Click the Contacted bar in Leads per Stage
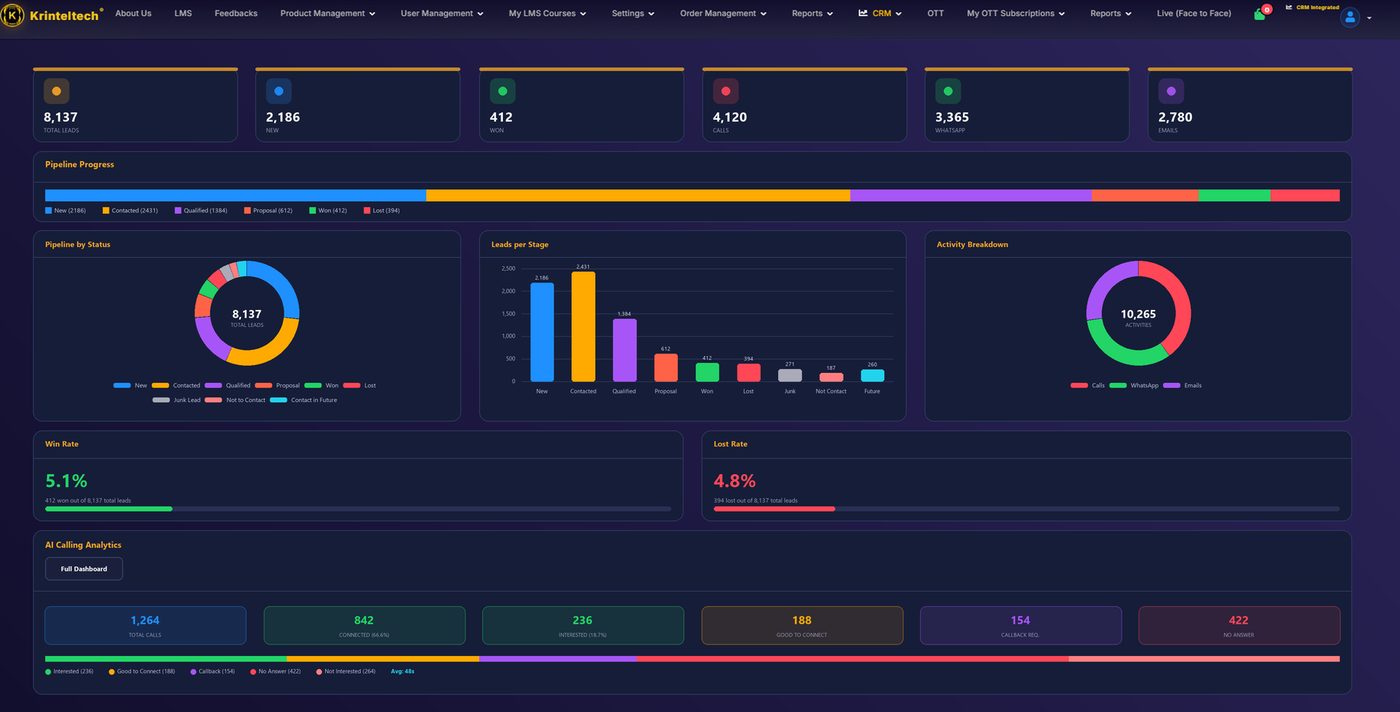The image size is (1400, 712). (583, 326)
